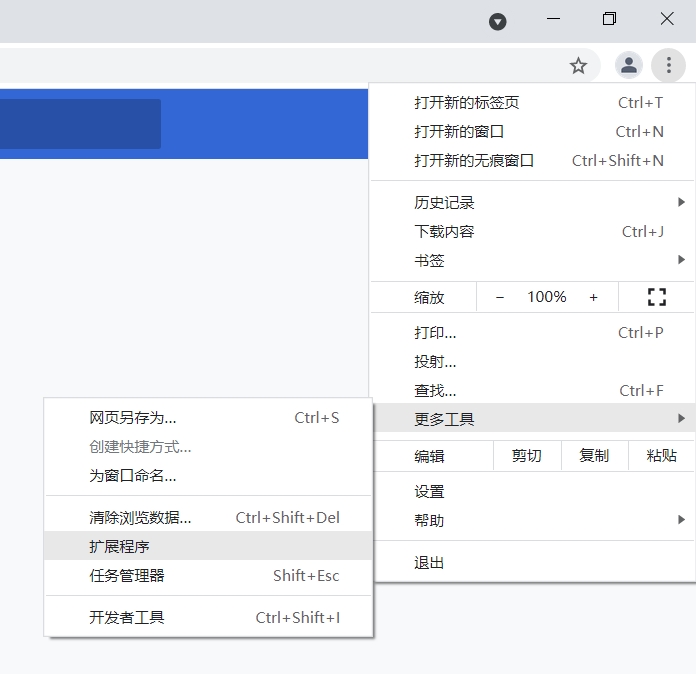Open the user profile avatar icon
Screen dimensions: 696x674
click(628, 66)
